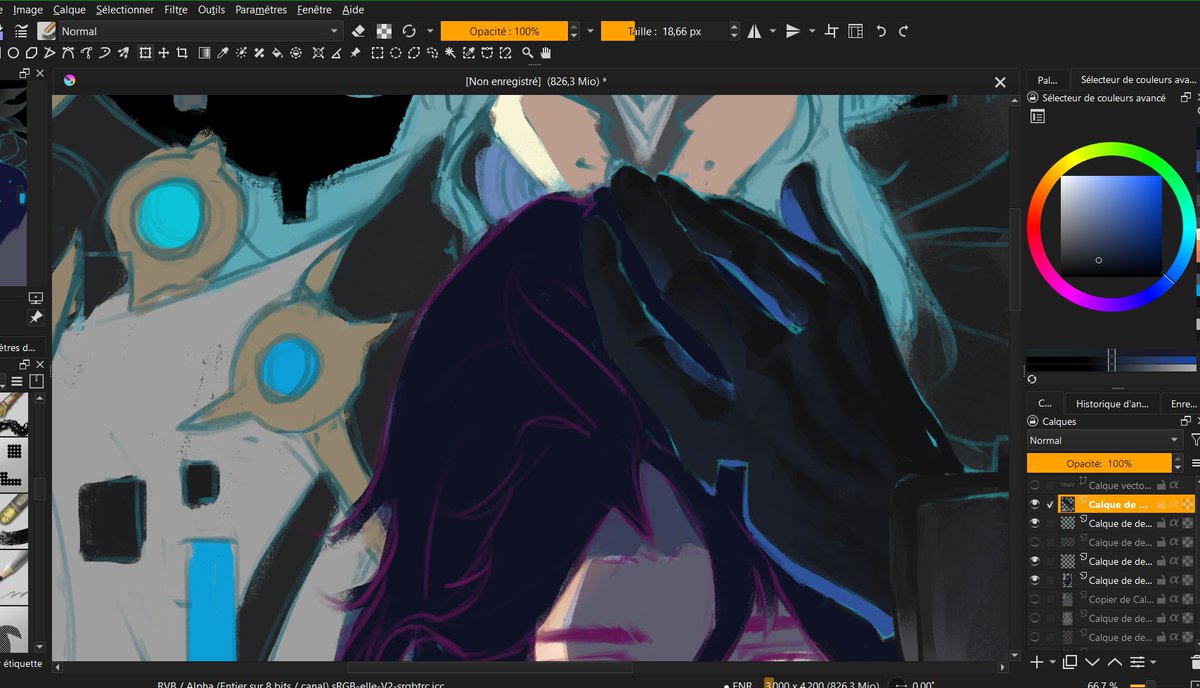Duplicate the current layer
Screen dimensions: 1200x688
pos(1070,662)
